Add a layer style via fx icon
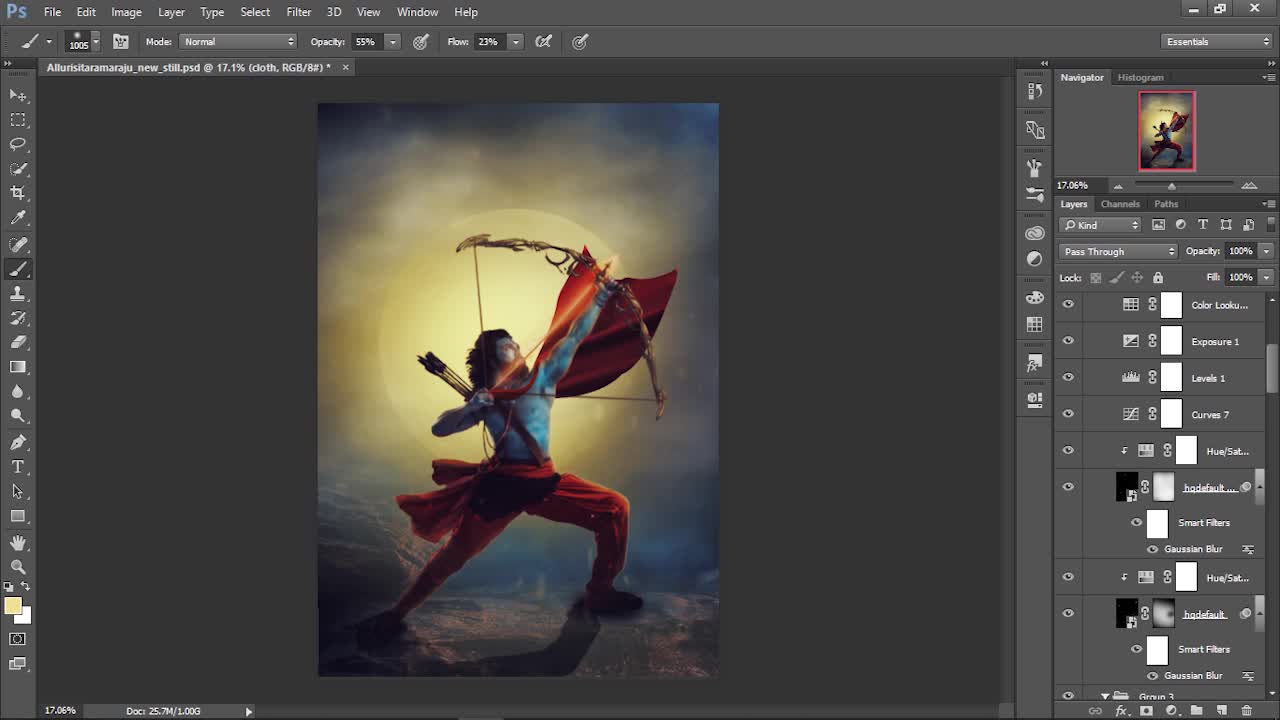 [x=1122, y=711]
